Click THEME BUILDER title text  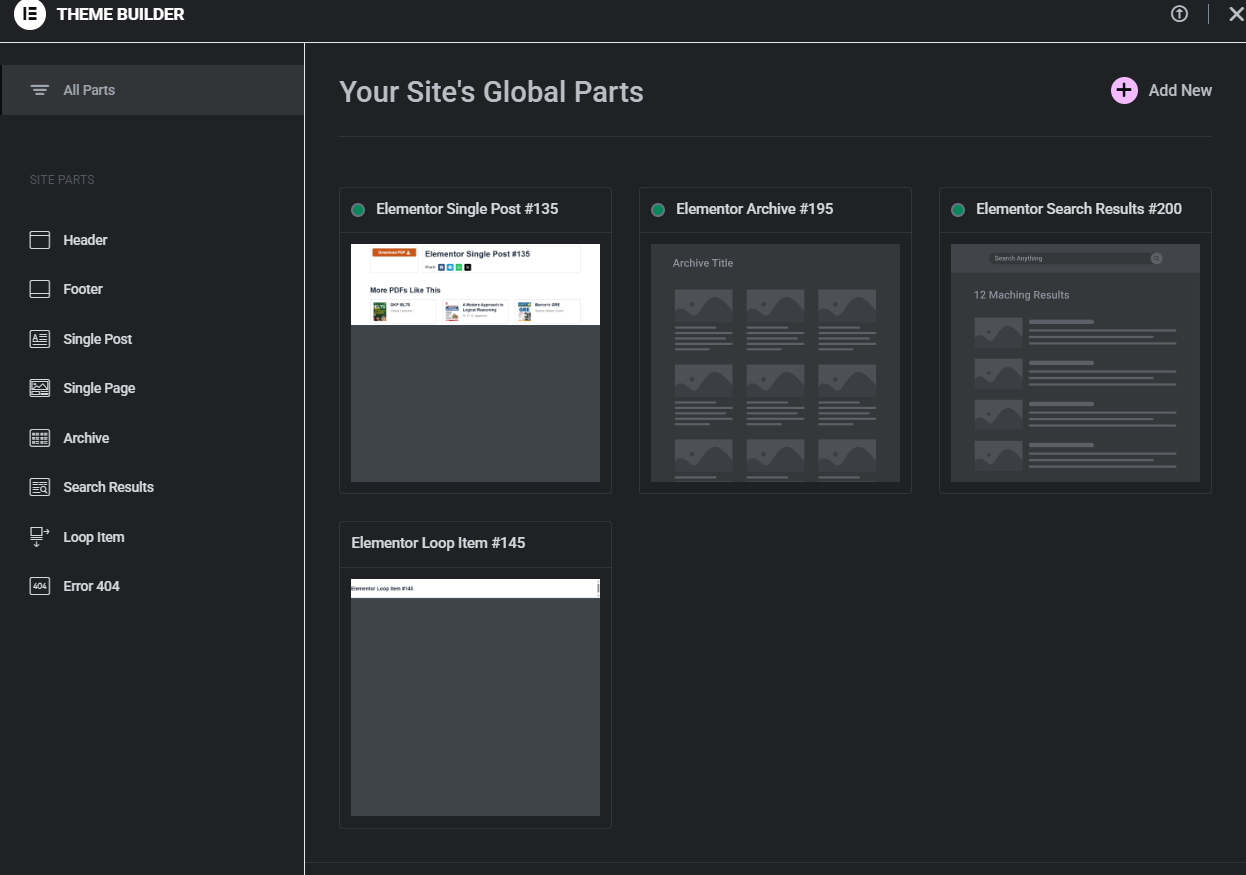121,14
